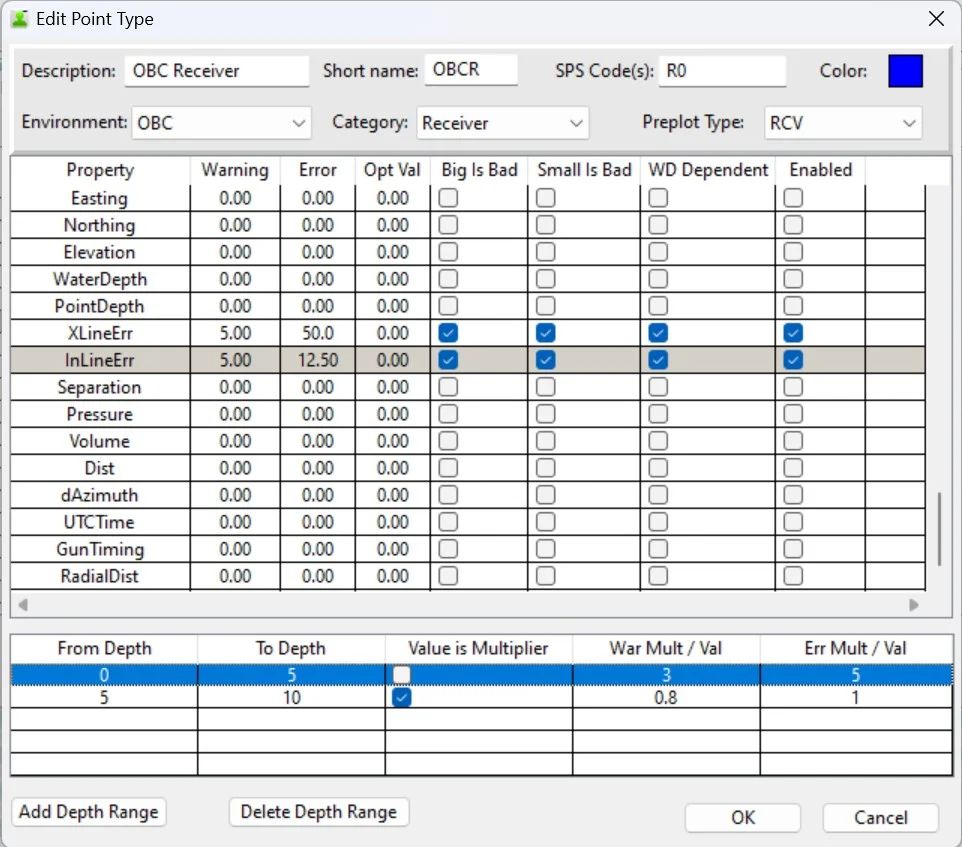Uncheck Enabled for XLineErr row
962x847 pixels.
click(x=793, y=333)
